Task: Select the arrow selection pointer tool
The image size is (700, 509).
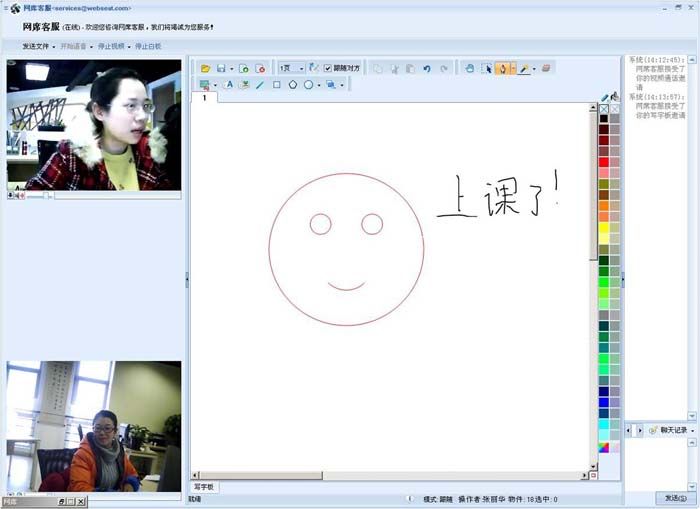Action: pos(487,68)
